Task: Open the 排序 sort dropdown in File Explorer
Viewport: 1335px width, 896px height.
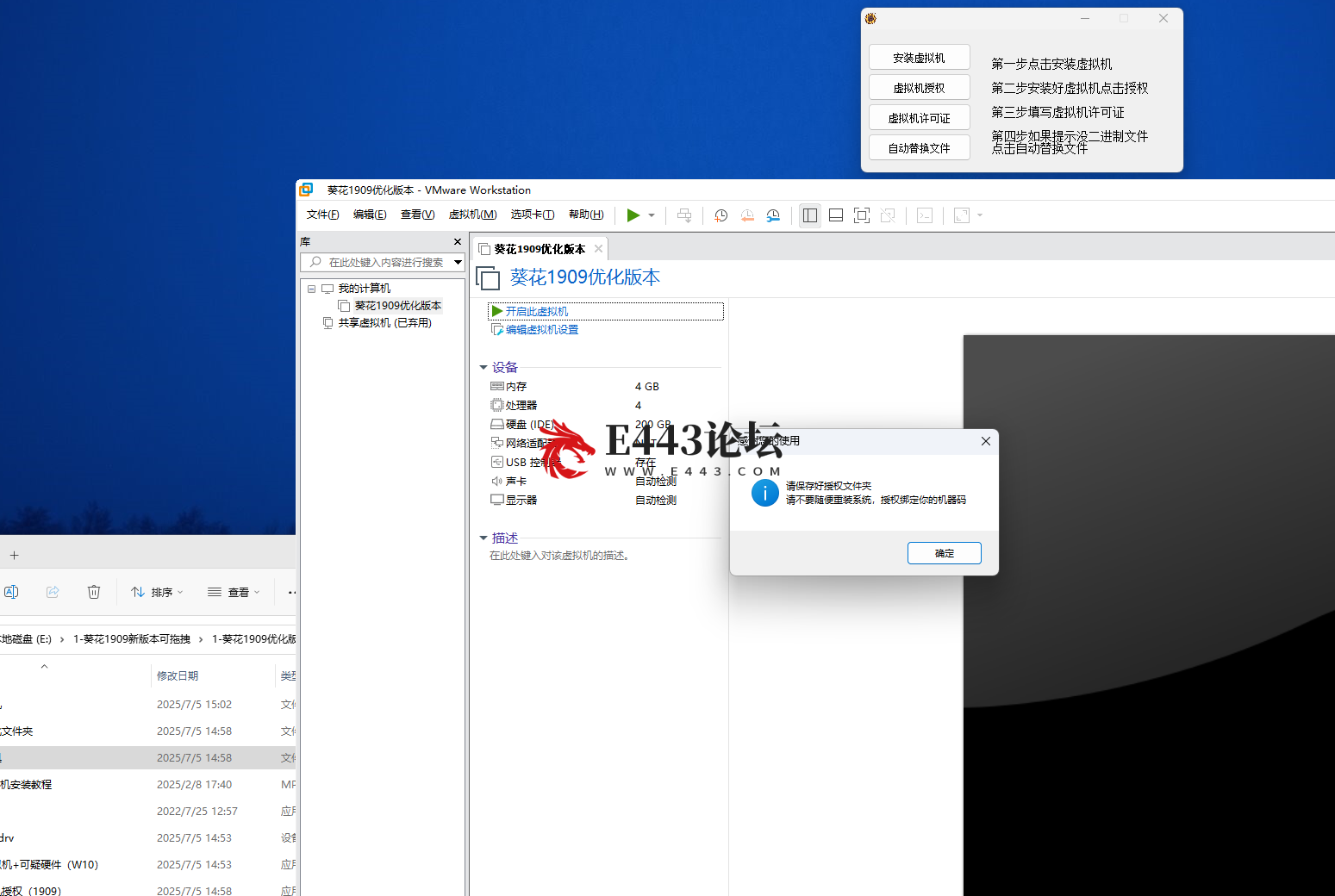Action: [158, 592]
